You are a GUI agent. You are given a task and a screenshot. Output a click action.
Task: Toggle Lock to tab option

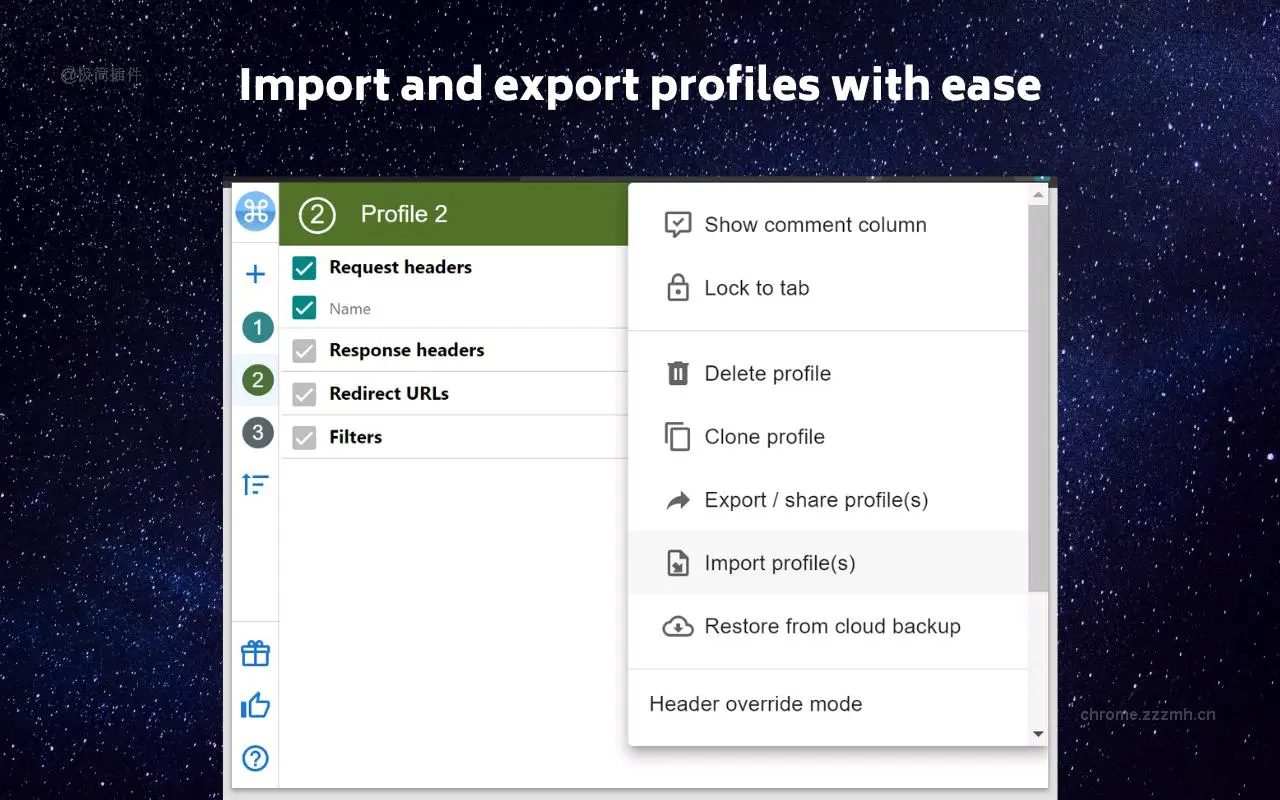point(756,288)
